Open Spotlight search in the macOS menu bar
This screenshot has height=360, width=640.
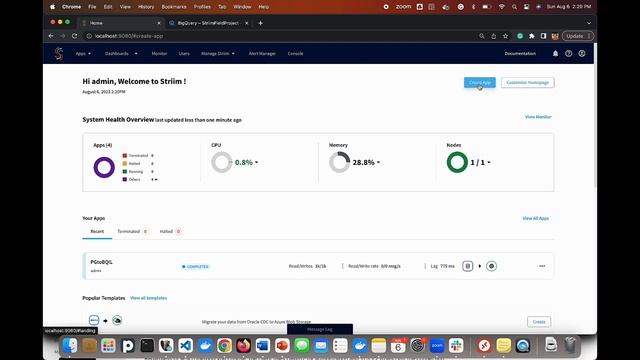514,7
